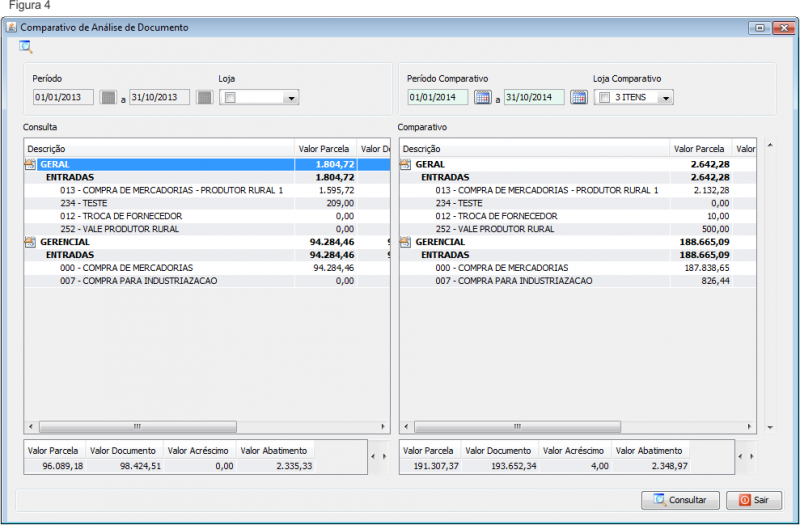Screen dimensions: 800x525
Task: Click the GERENCIAL folder icon in Comparativo
Action: pyautogui.click(x=405, y=242)
